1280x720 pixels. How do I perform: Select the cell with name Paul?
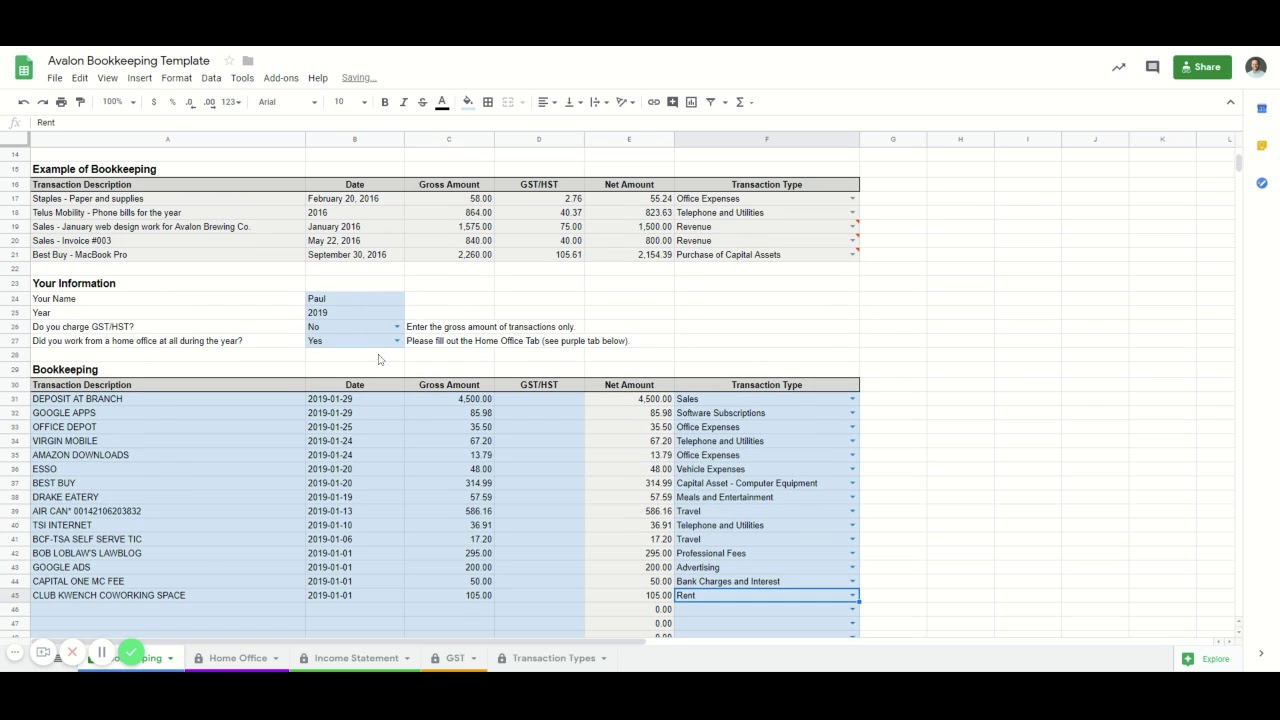tap(355, 299)
